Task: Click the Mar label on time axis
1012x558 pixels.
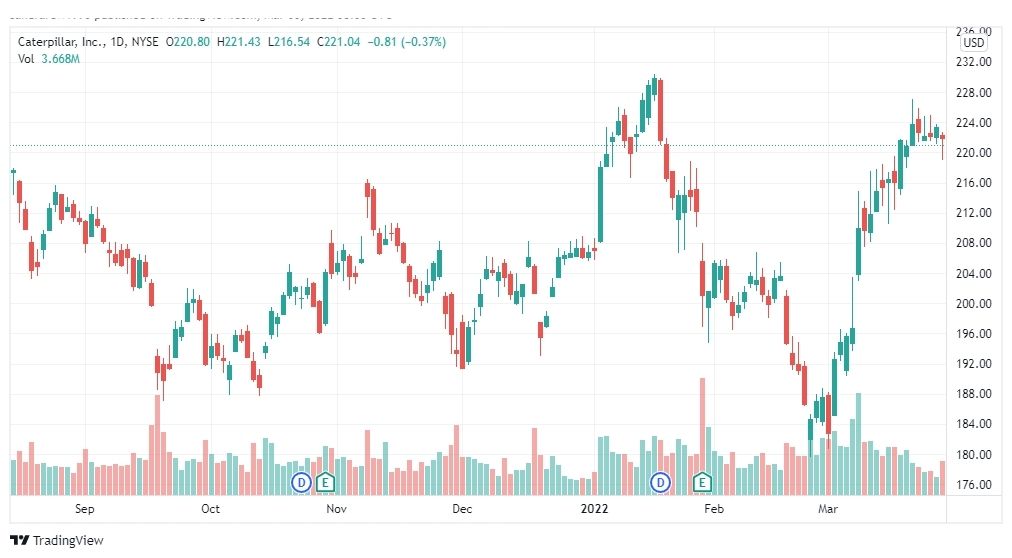Action: point(827,509)
